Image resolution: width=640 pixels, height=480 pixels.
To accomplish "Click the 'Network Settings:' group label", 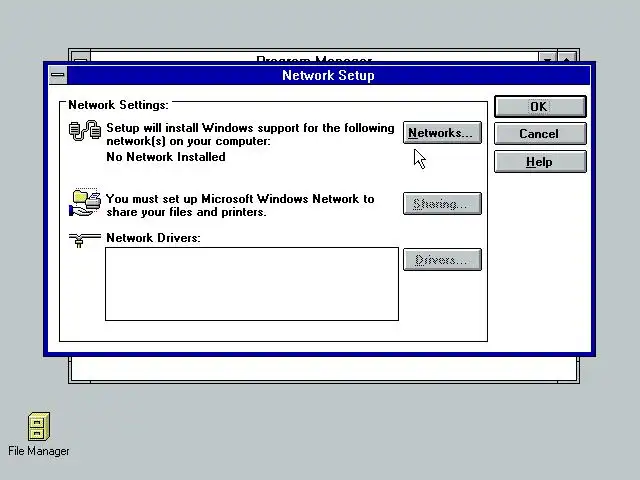I will (x=118, y=105).
